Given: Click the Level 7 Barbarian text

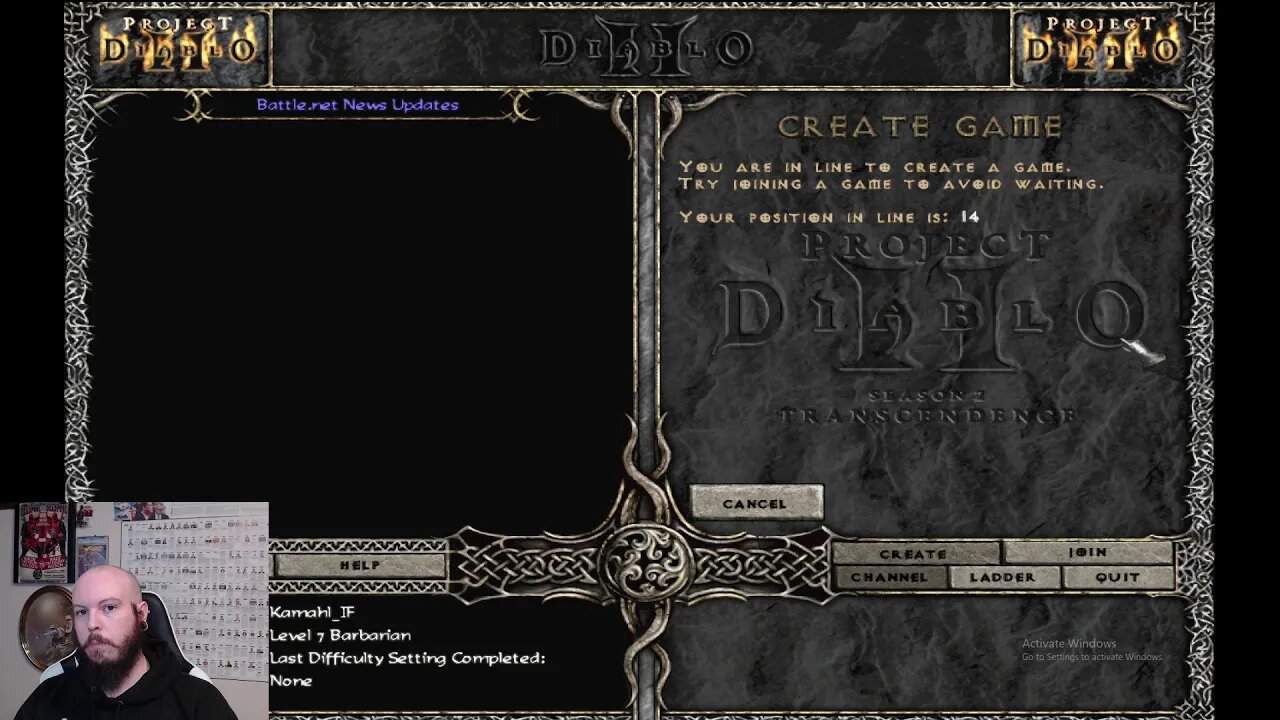Looking at the screenshot, I should pyautogui.click(x=340, y=635).
